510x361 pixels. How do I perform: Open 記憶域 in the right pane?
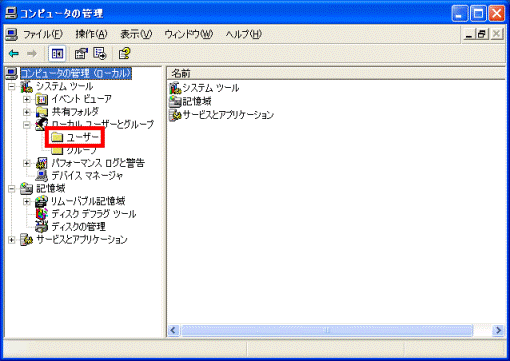[197, 101]
